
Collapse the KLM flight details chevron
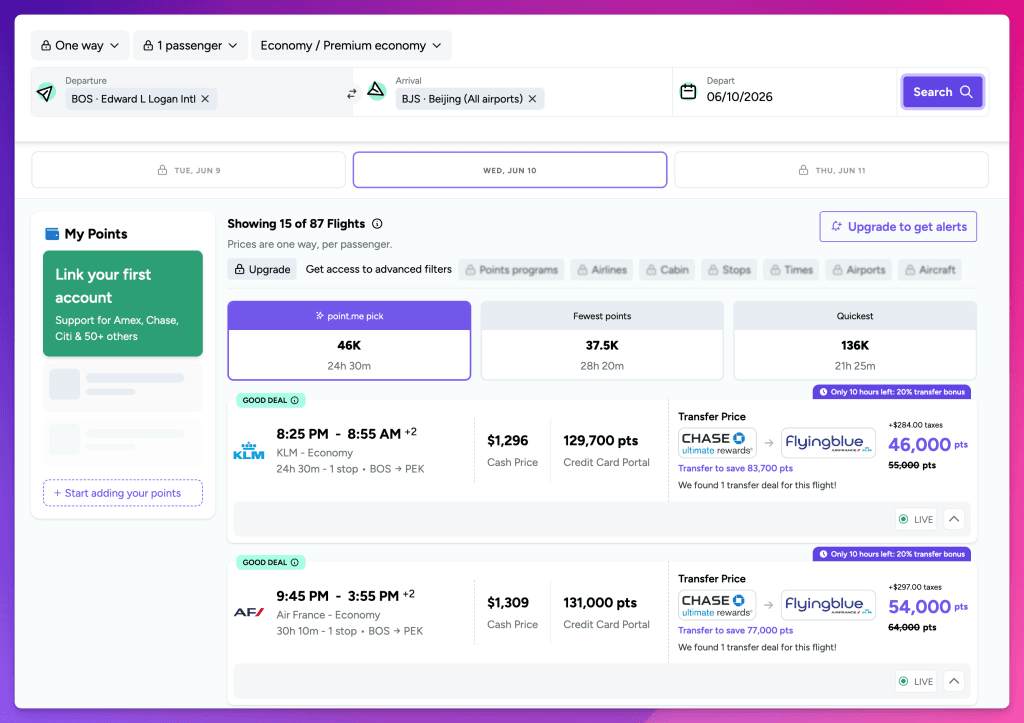coord(954,519)
